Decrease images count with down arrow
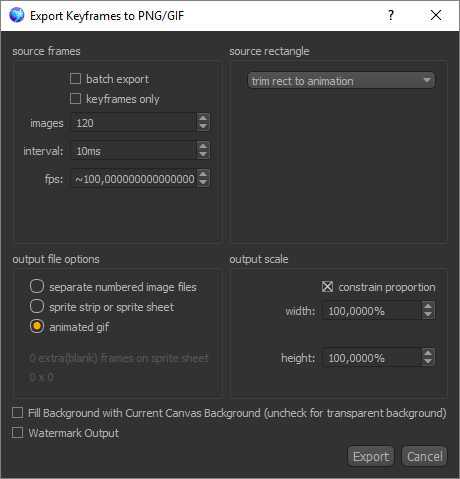 click(x=203, y=126)
